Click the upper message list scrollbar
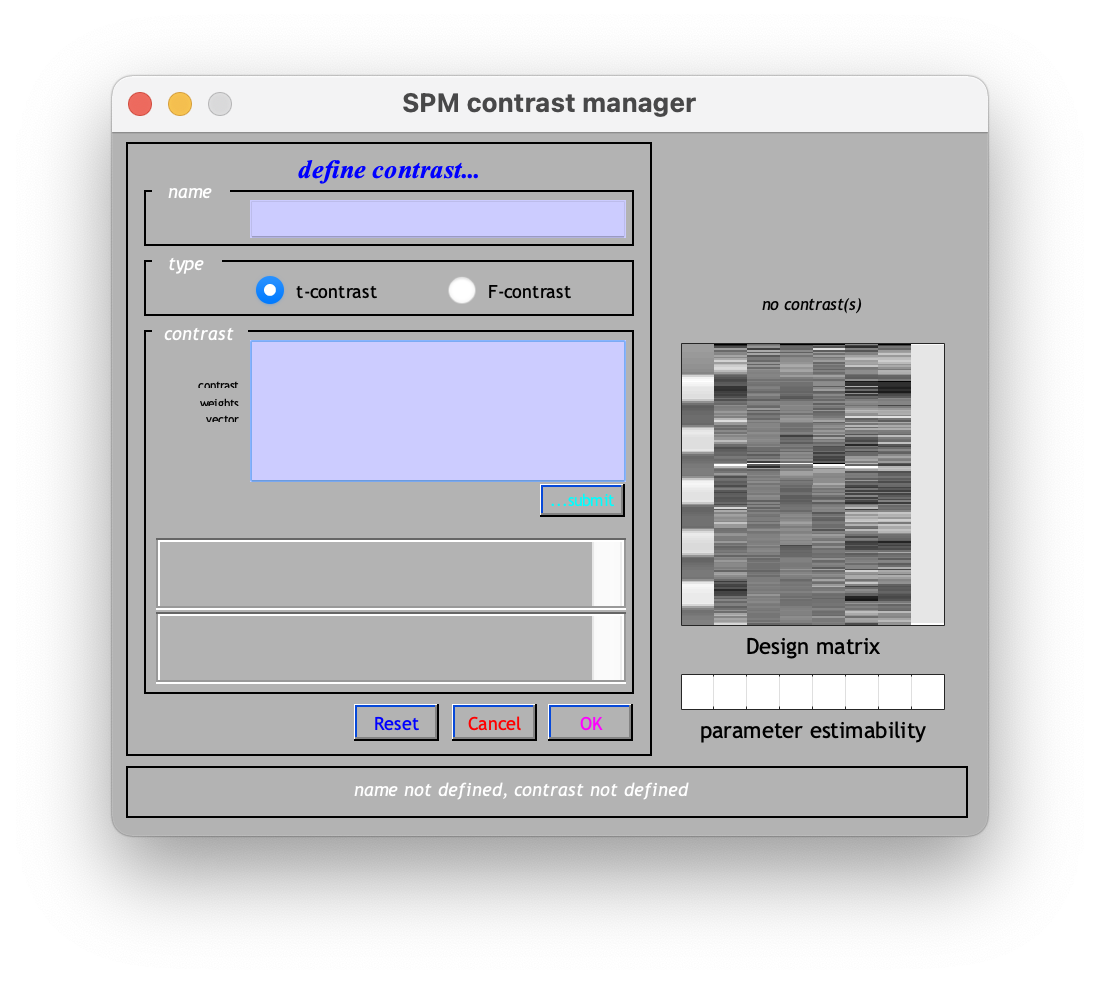1100x984 pixels. 608,573
